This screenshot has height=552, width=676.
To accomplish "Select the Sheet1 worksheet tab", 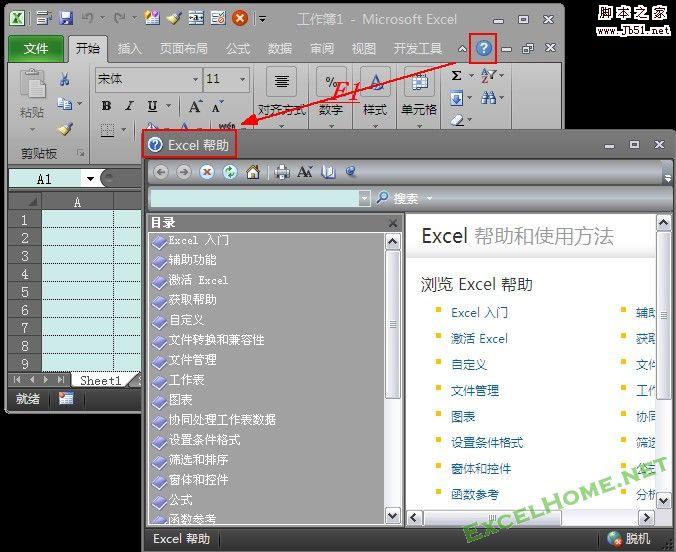I will click(x=100, y=380).
